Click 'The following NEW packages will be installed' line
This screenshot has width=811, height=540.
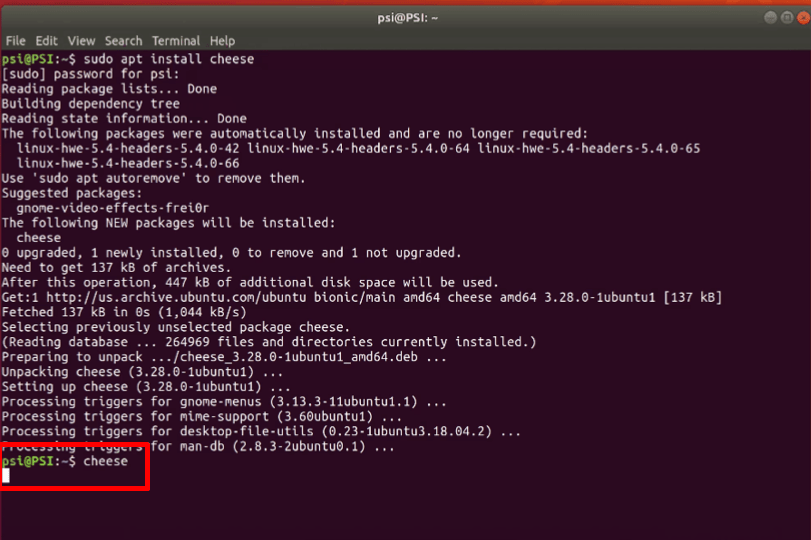coord(169,223)
